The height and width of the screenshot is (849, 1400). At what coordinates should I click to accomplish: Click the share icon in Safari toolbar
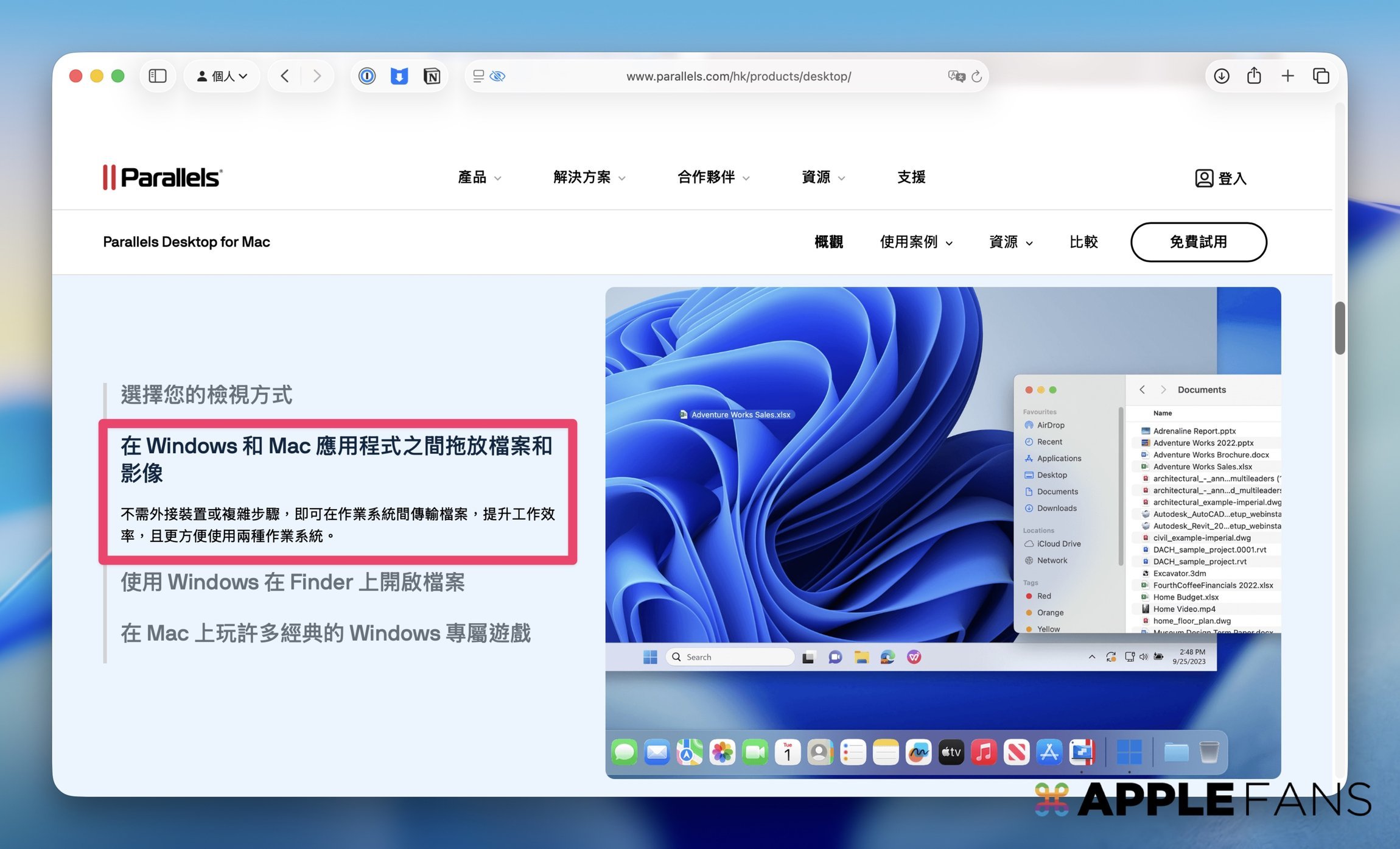(1254, 76)
